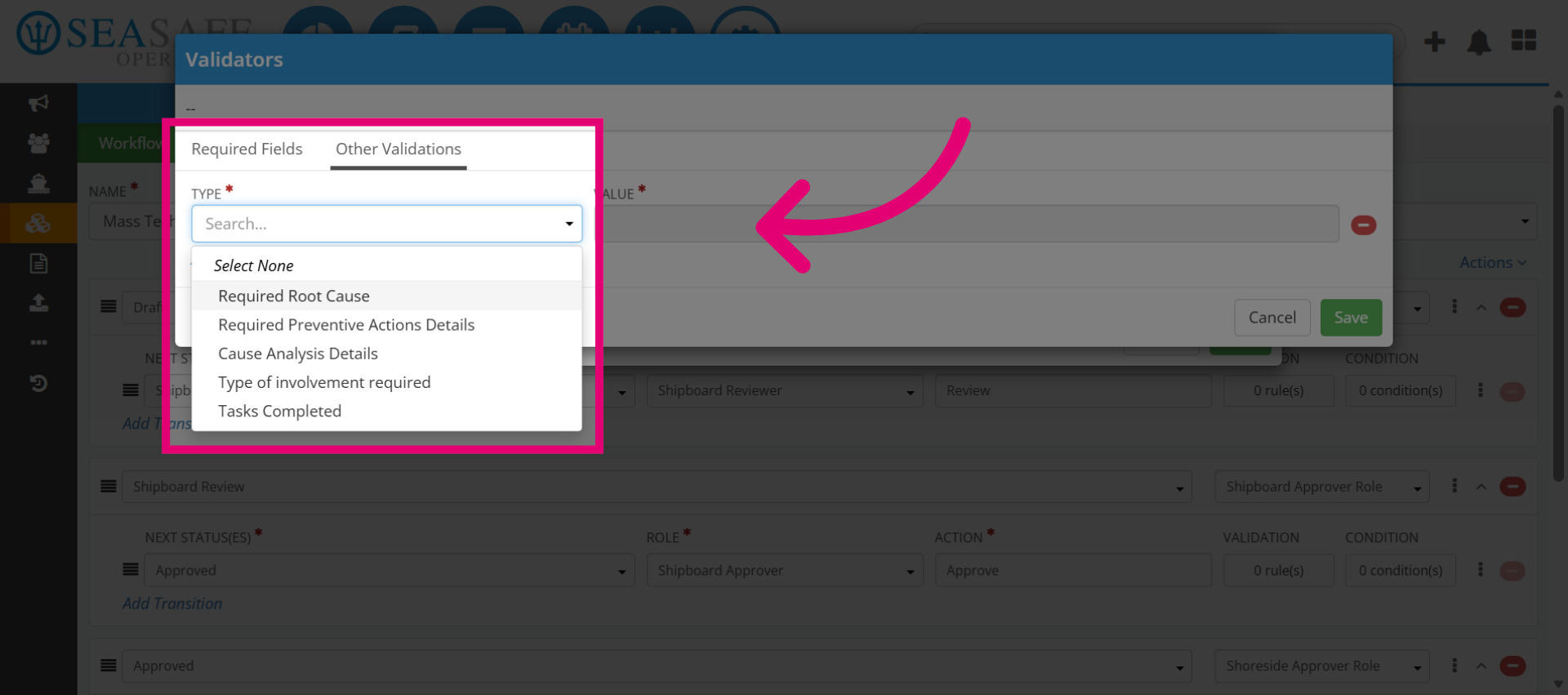
Task: Open the ship sidebar icon
Action: pyautogui.click(x=38, y=183)
